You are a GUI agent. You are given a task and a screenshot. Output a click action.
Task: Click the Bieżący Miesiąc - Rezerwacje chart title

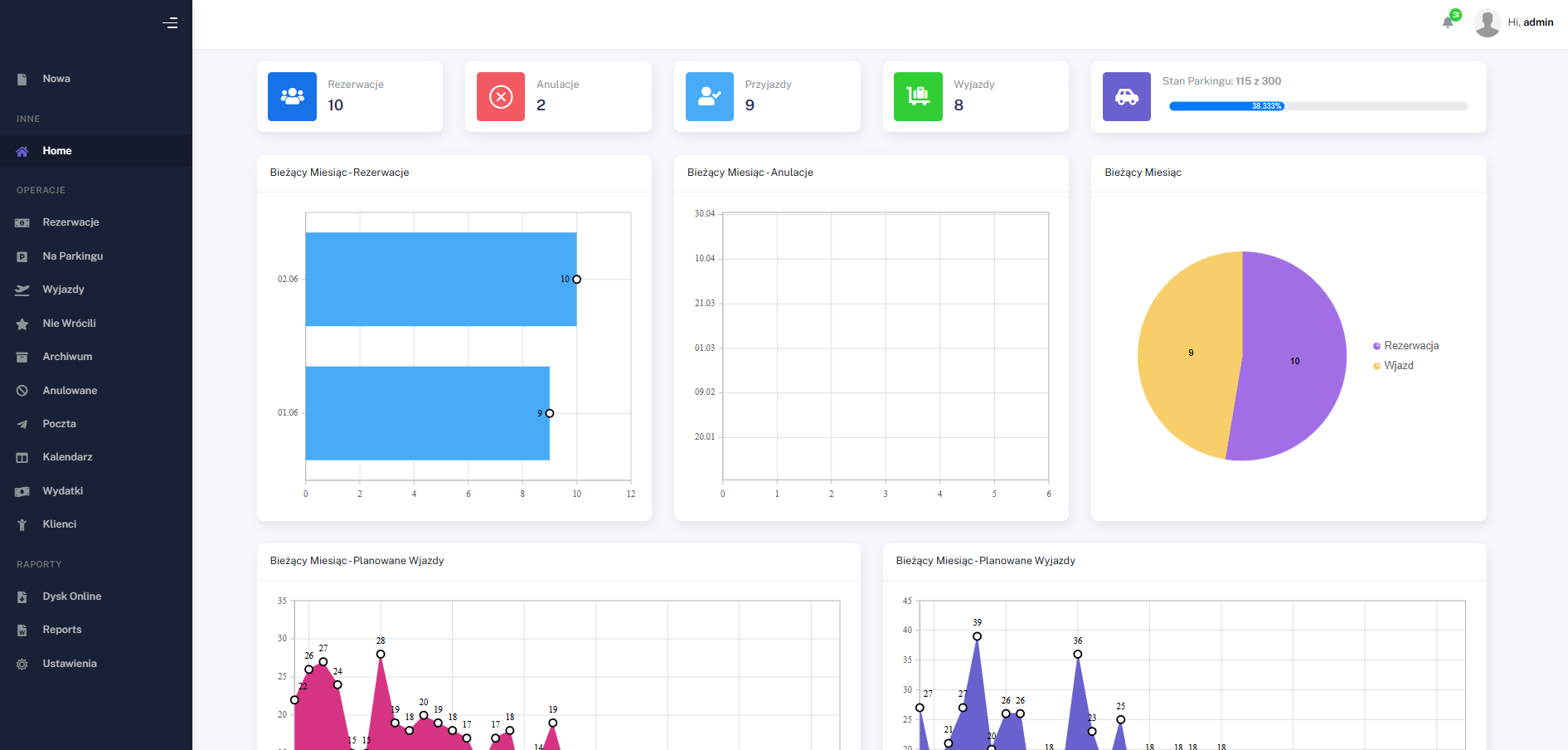pos(340,173)
